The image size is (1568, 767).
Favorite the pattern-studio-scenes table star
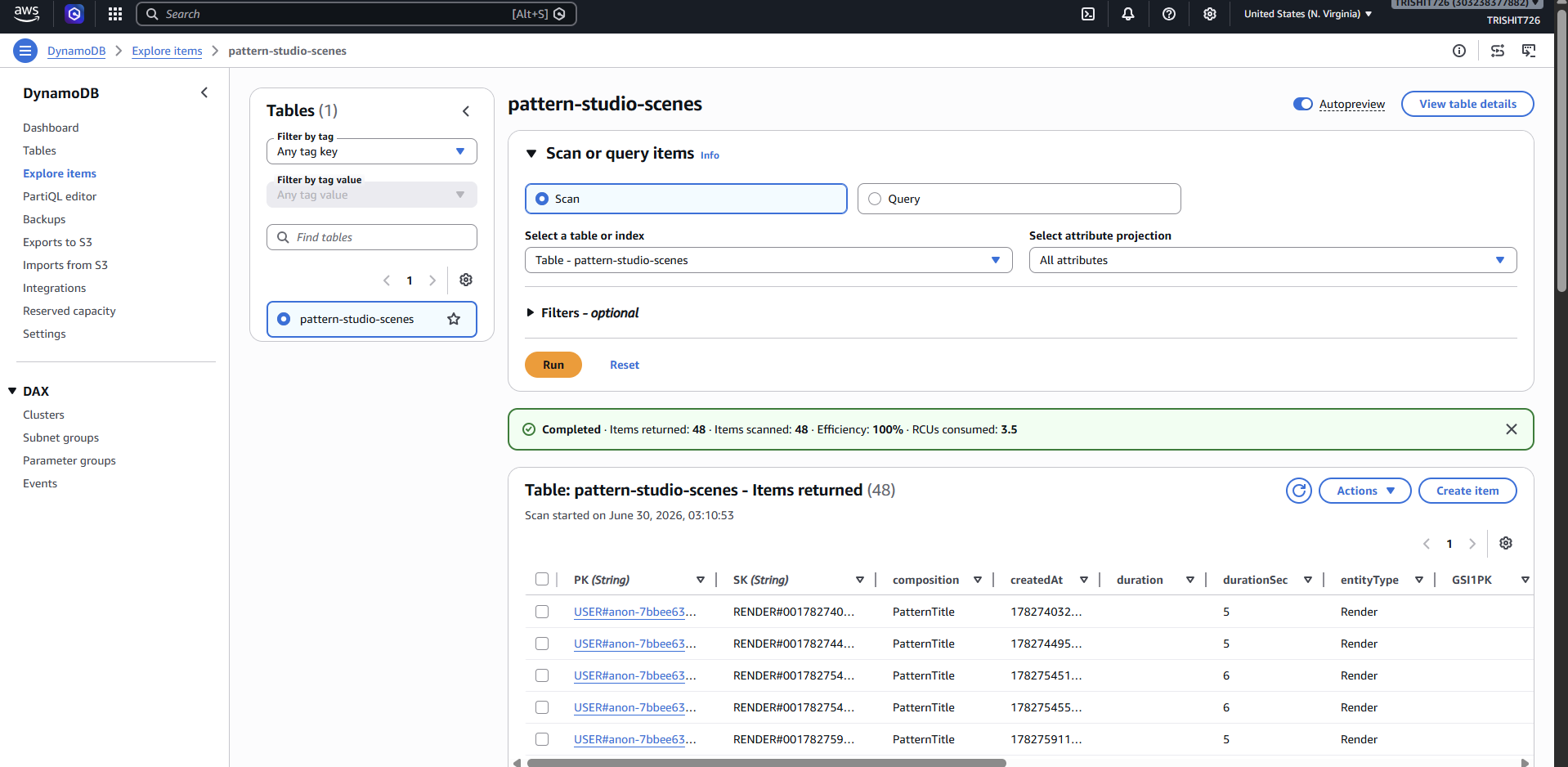454,319
